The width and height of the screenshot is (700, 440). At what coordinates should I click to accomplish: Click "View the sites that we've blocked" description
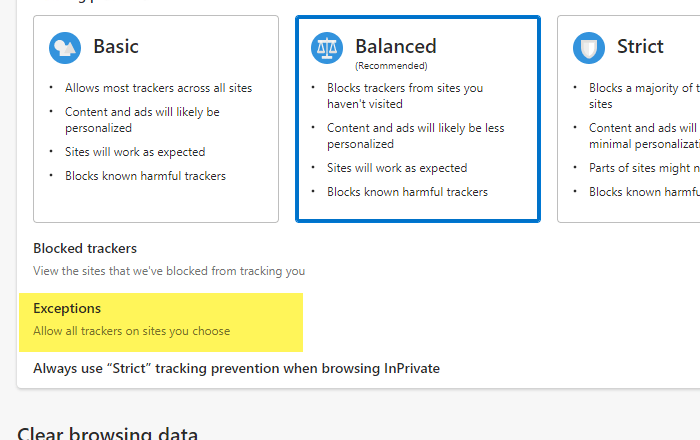pos(169,271)
